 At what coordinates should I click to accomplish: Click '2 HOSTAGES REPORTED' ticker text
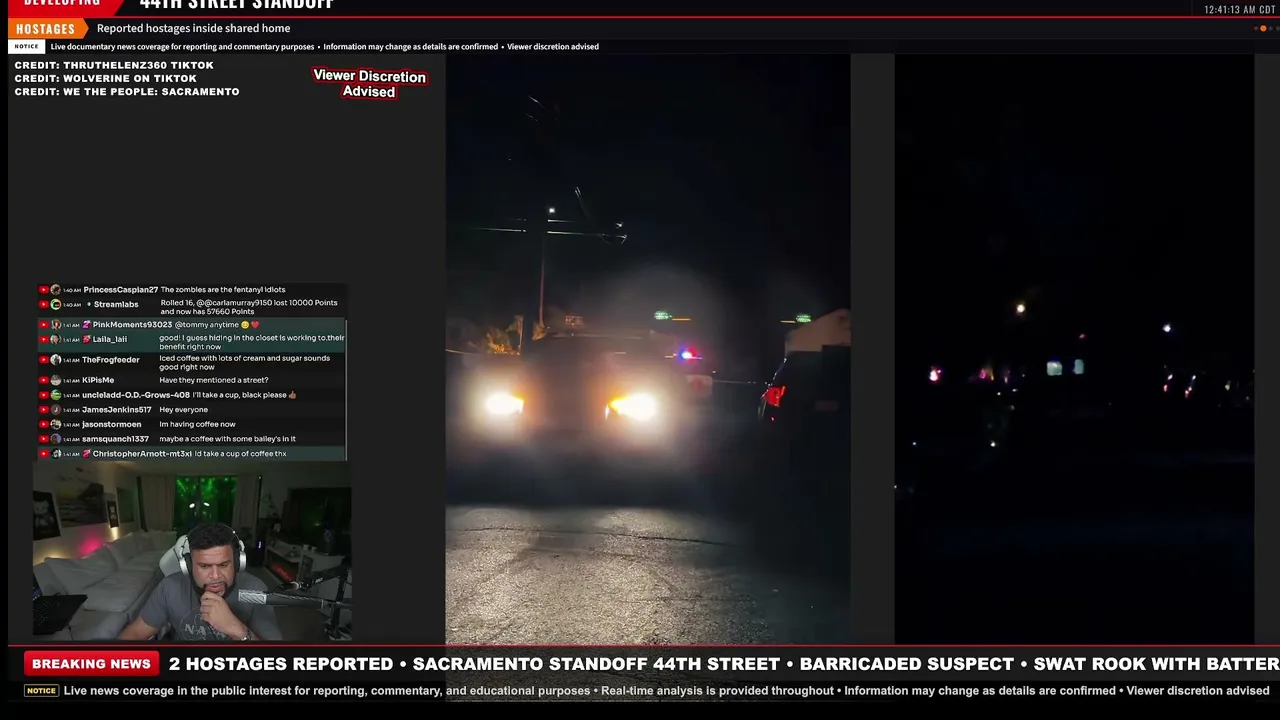(x=281, y=664)
